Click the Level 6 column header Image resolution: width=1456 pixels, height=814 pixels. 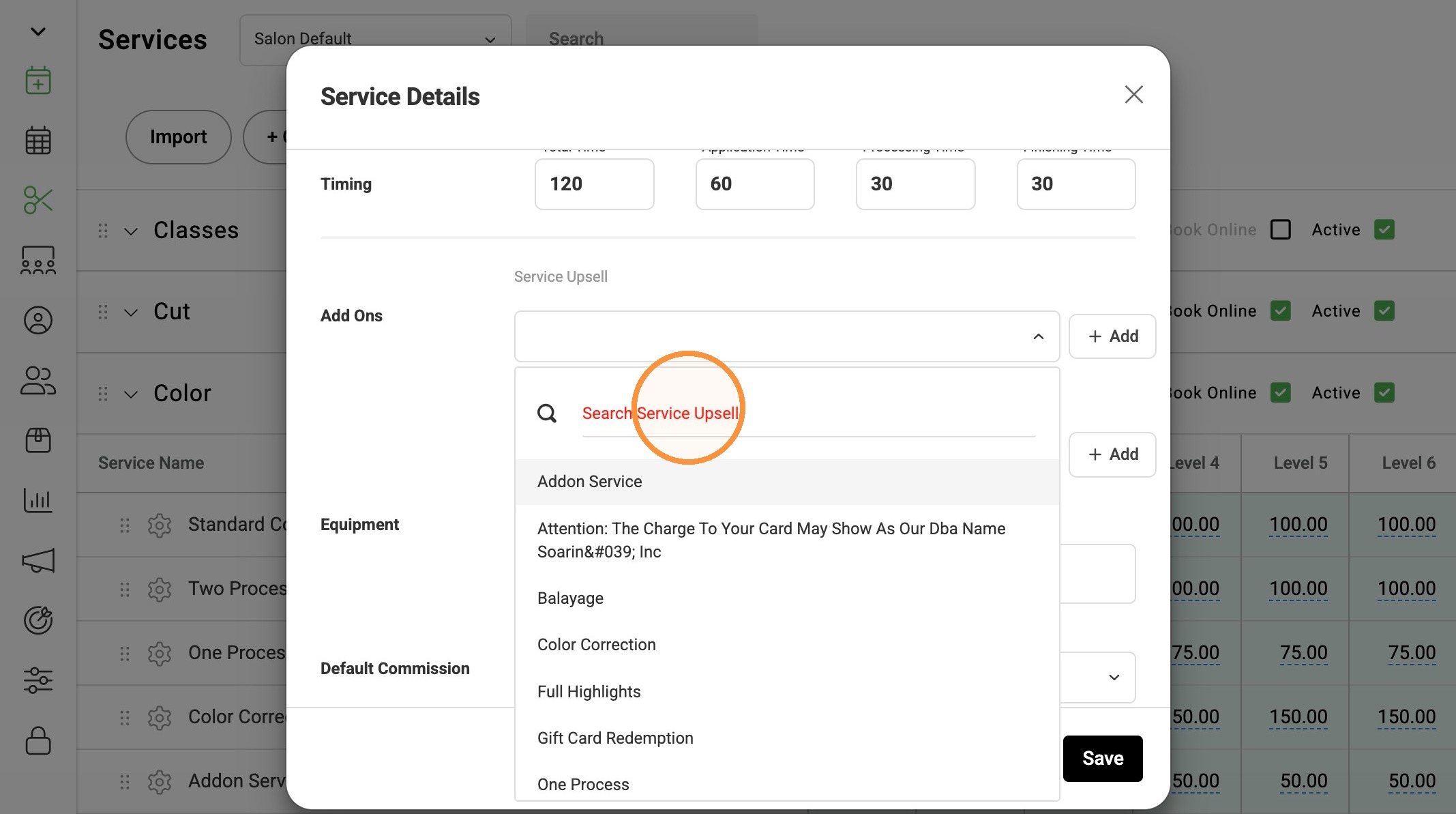(1409, 463)
